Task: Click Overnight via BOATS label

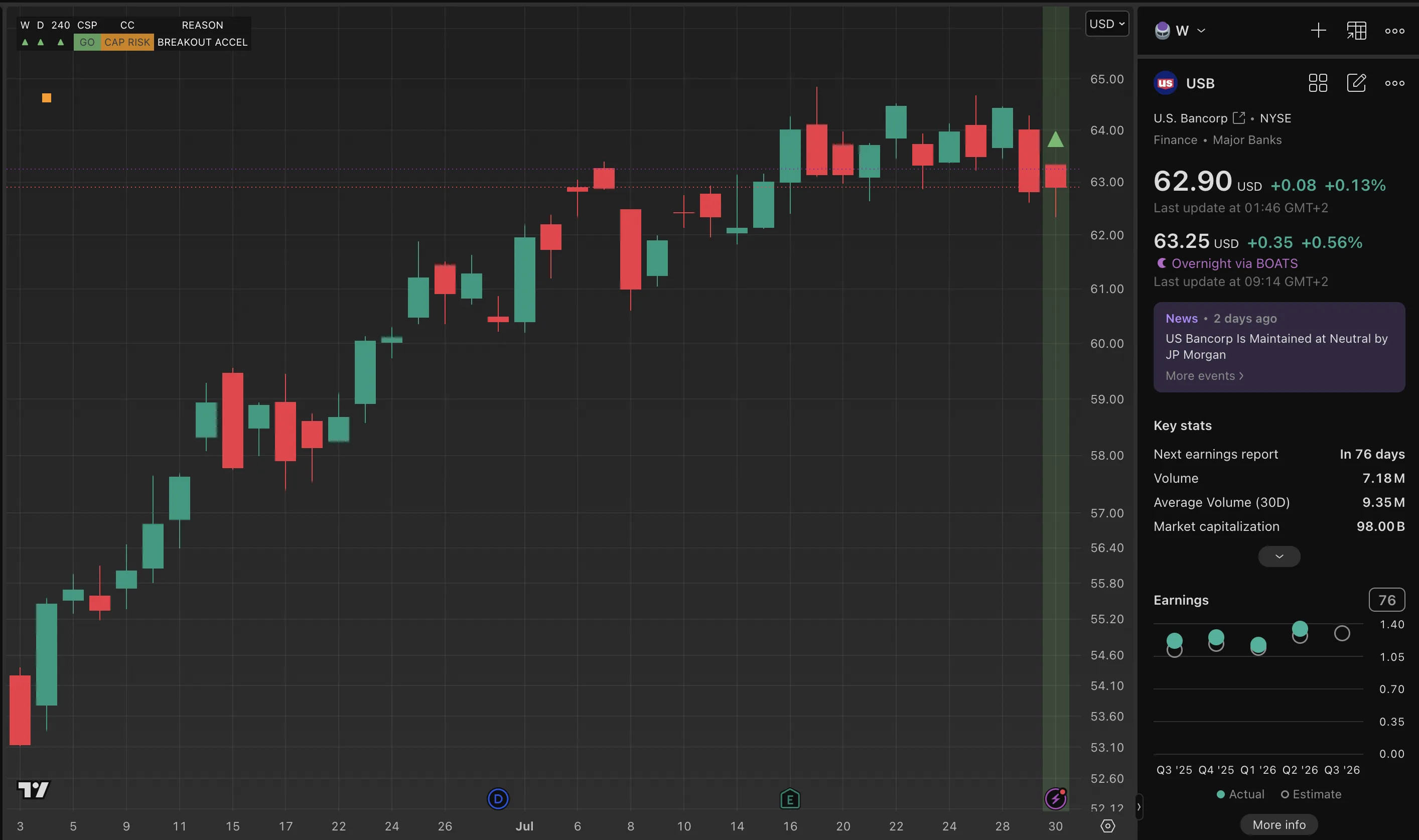Action: coord(1234,263)
